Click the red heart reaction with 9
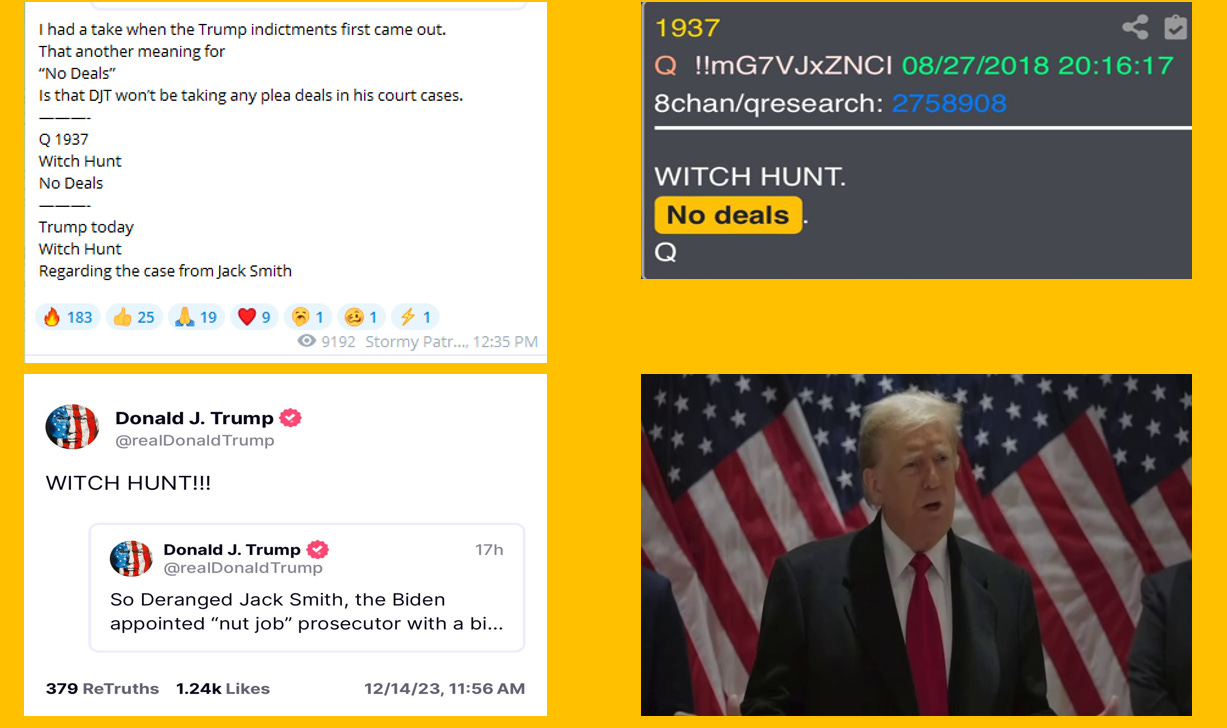 pyautogui.click(x=254, y=317)
